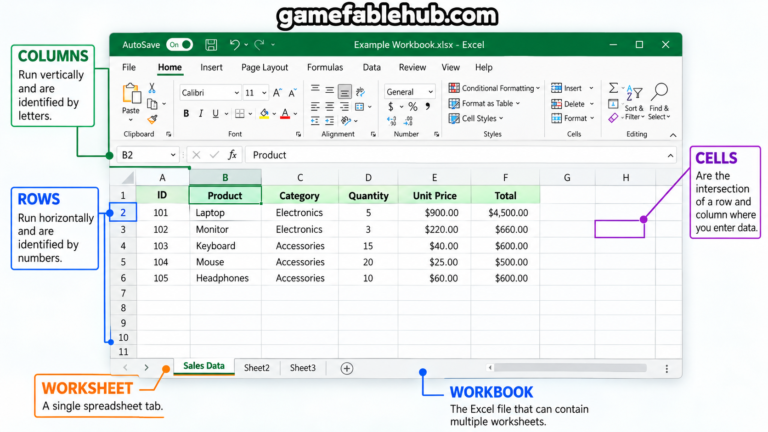The image size is (768, 432).
Task: Apply percent style
Action: pyautogui.click(x=412, y=106)
